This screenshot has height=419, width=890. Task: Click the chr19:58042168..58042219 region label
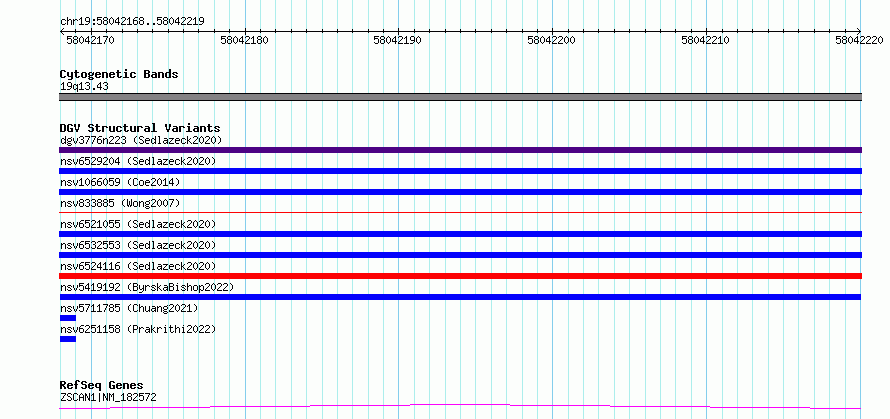tap(132, 22)
